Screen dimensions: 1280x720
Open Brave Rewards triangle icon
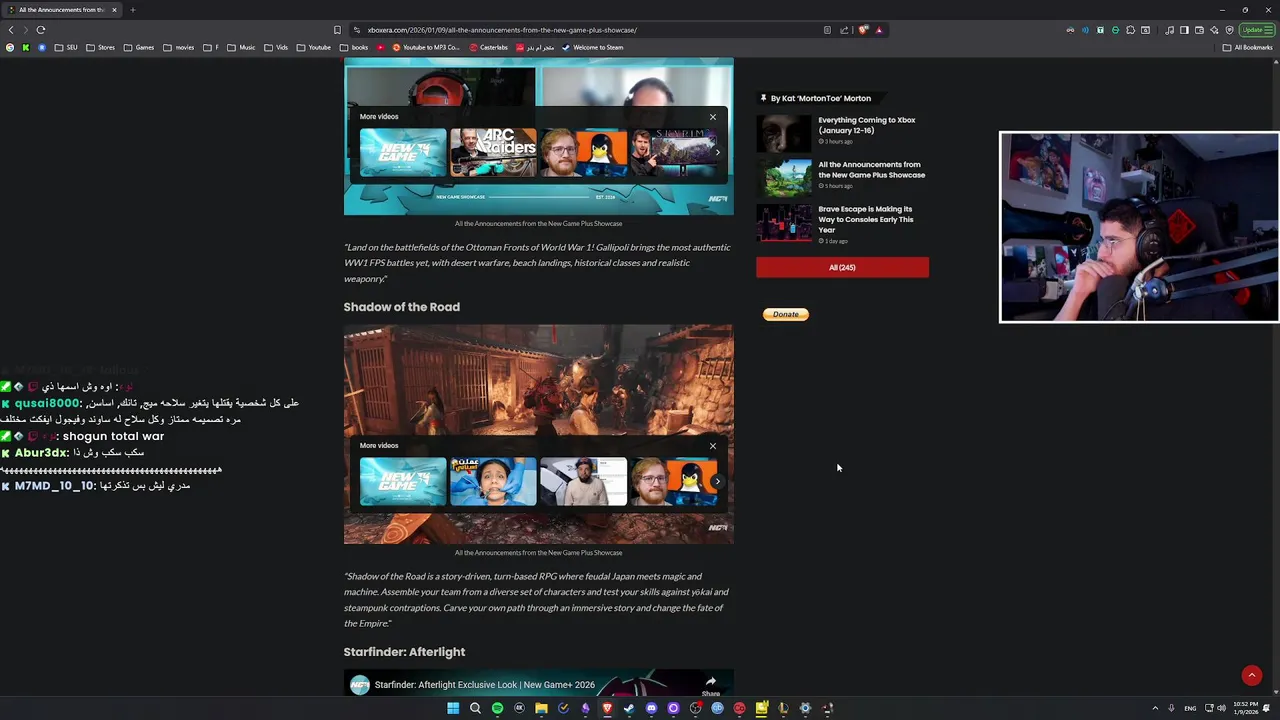coord(879,30)
